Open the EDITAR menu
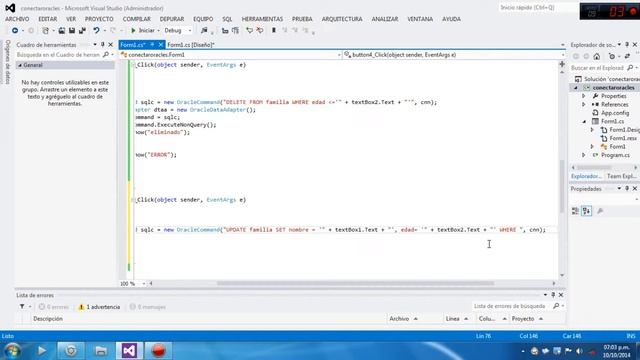 click(48, 19)
